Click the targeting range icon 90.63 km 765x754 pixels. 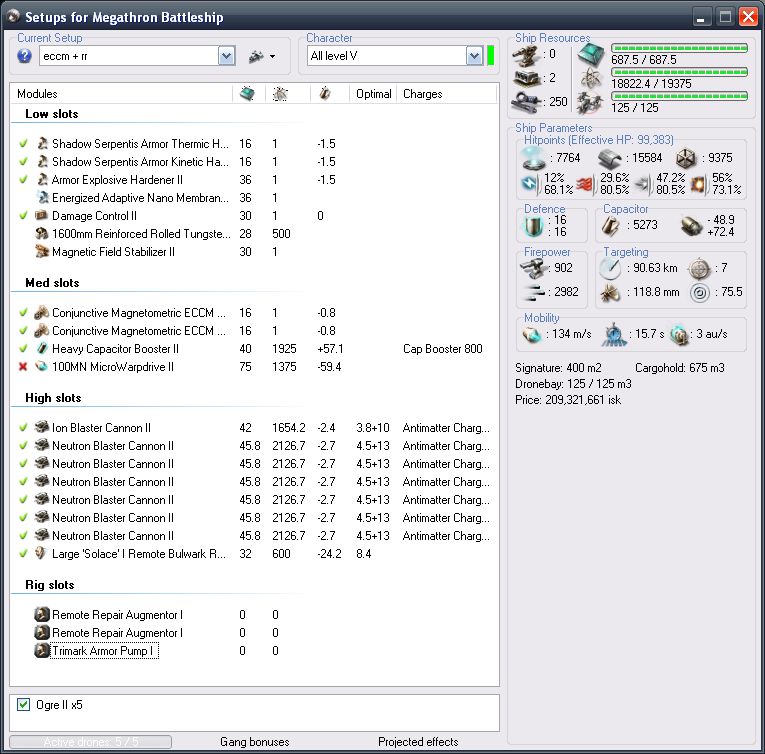coord(610,268)
